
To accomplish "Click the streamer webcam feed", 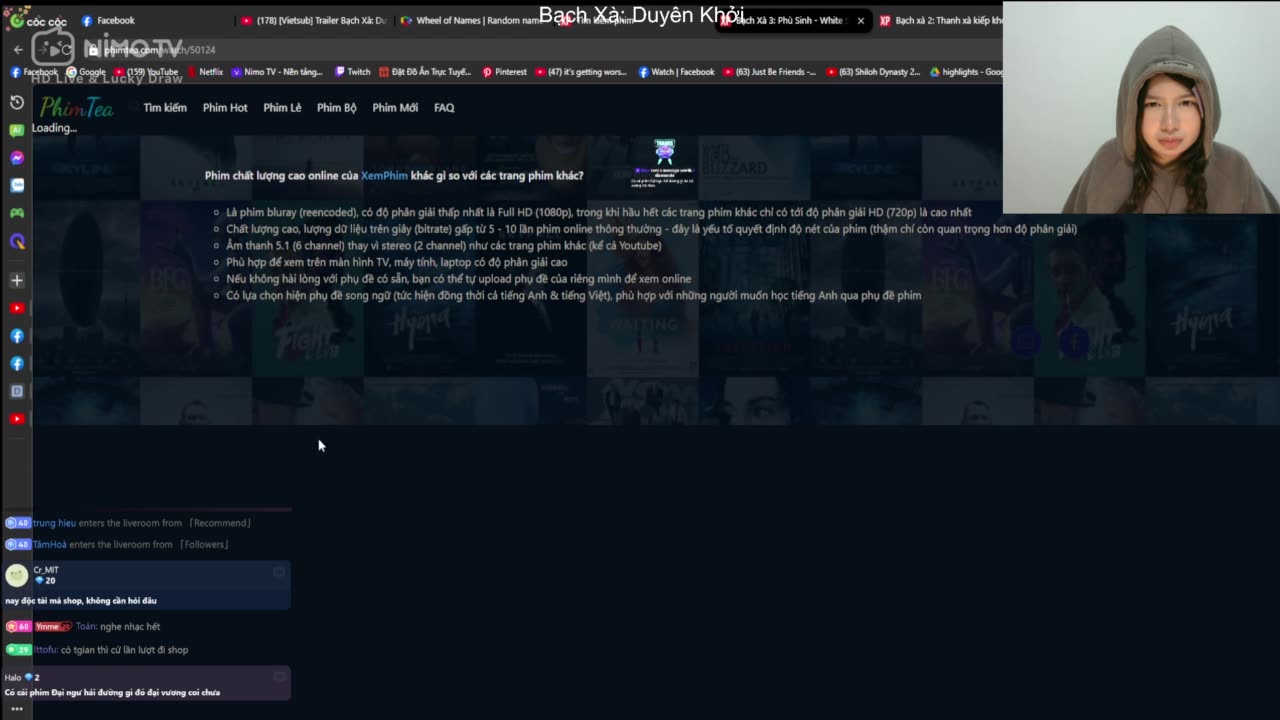I will 1141,108.
